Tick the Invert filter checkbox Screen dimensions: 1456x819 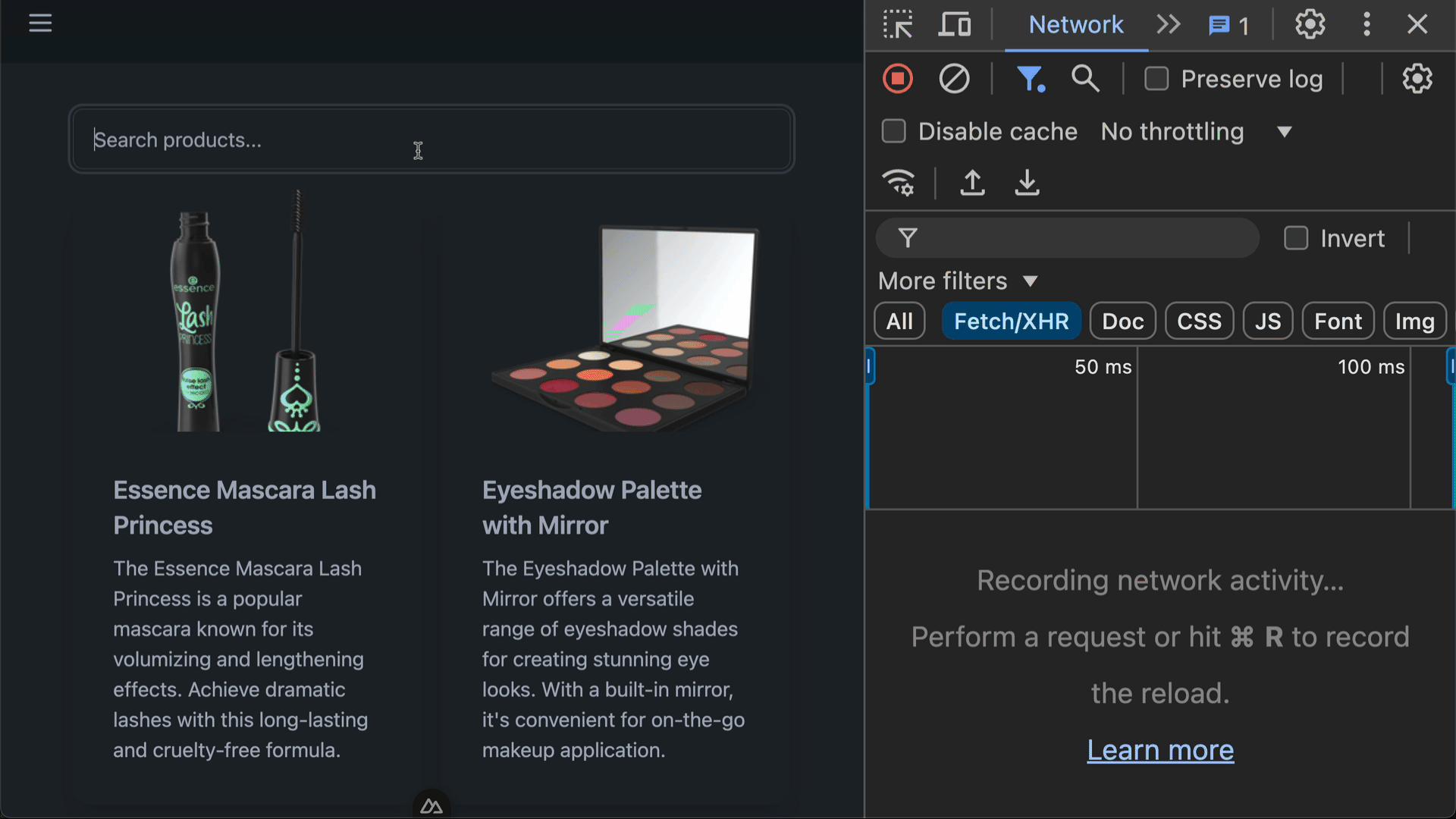1296,238
